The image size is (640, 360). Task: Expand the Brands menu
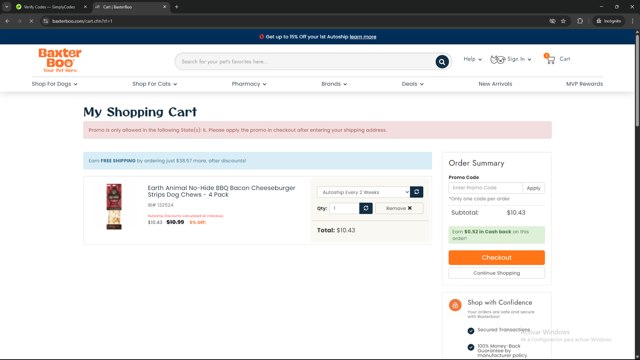click(x=334, y=84)
